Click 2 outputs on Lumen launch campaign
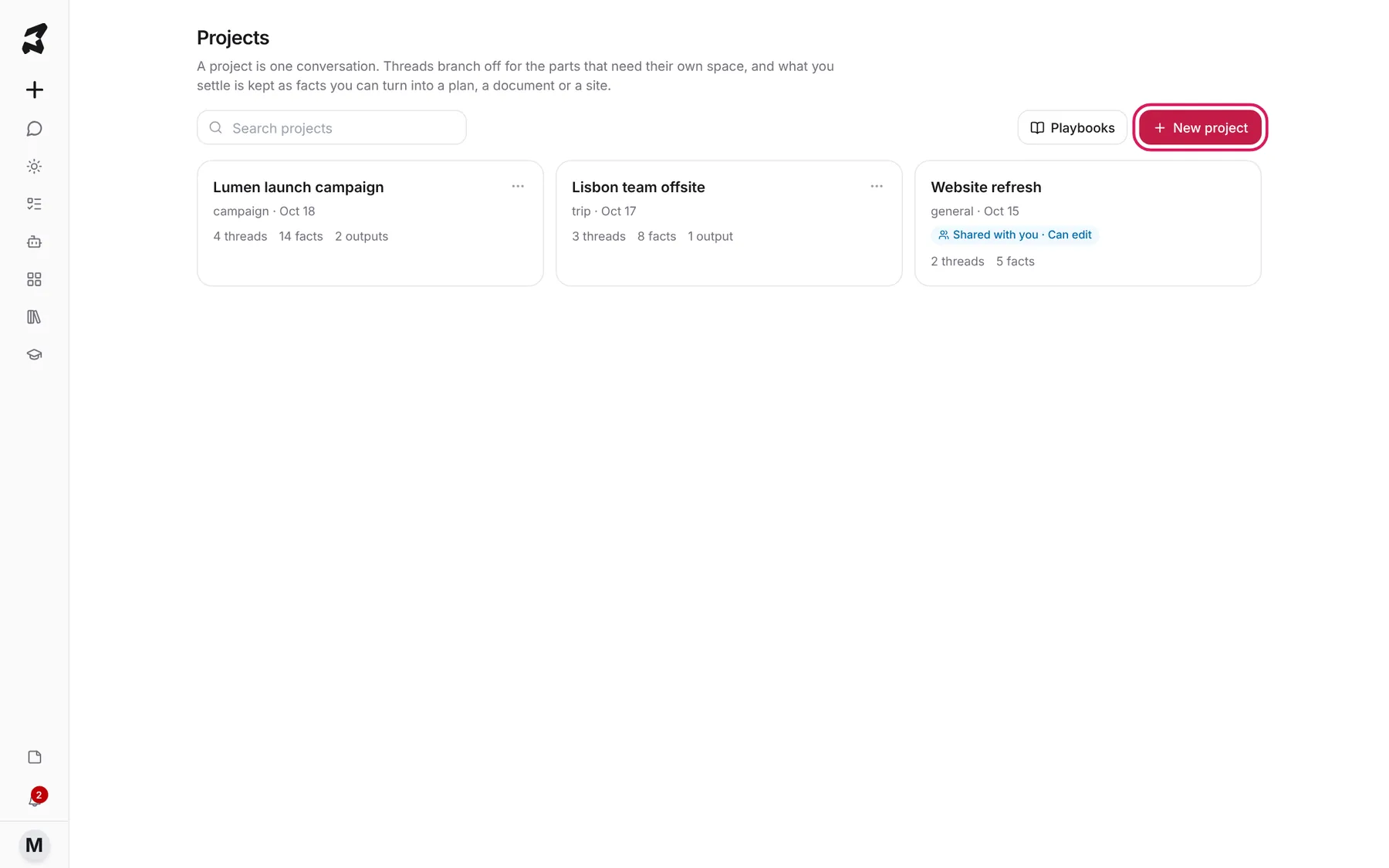The height and width of the screenshot is (868, 1389). click(x=361, y=236)
